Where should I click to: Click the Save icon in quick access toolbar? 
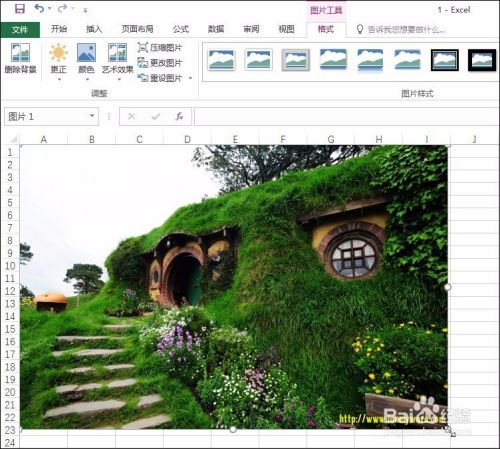coord(20,9)
